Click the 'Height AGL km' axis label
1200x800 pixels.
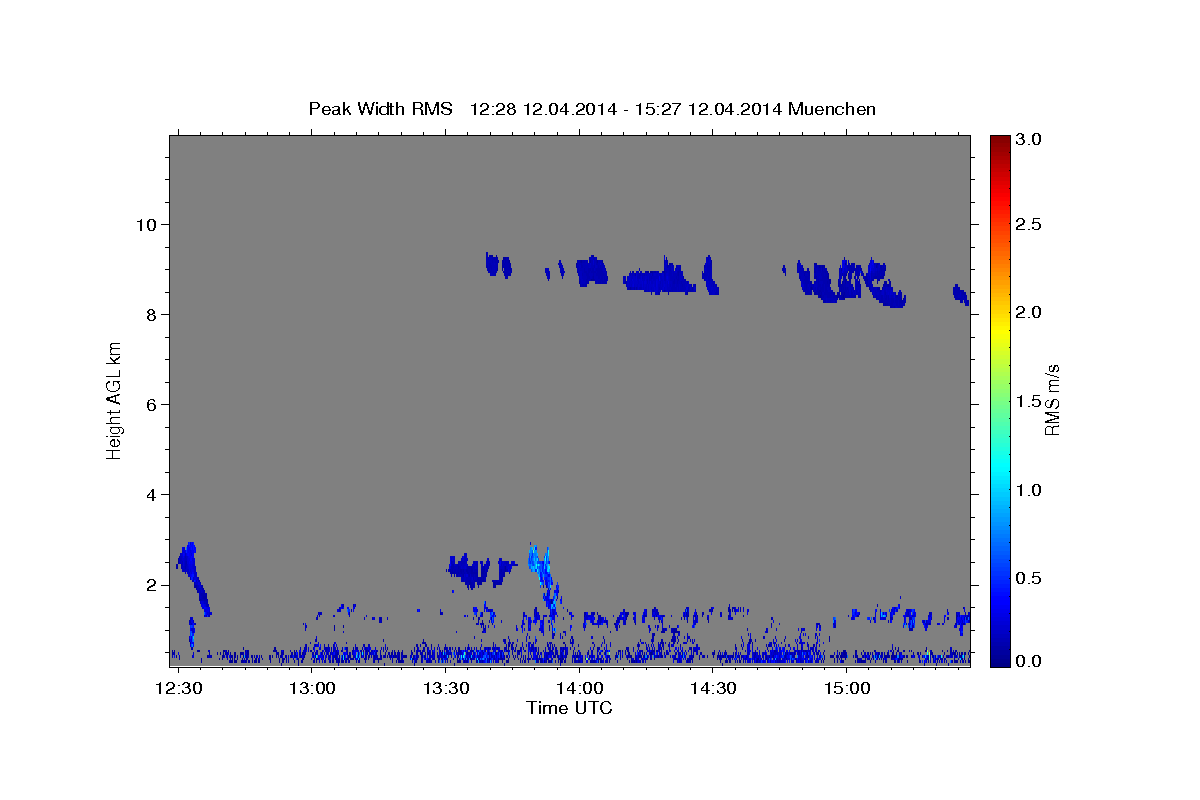(114, 400)
